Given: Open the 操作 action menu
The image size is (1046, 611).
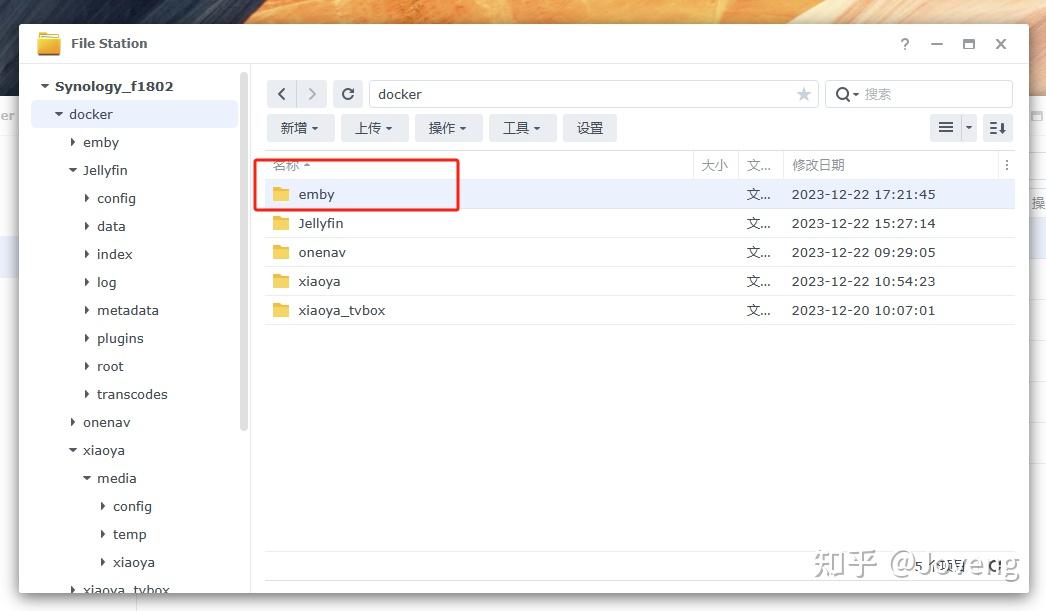Looking at the screenshot, I should click(448, 127).
